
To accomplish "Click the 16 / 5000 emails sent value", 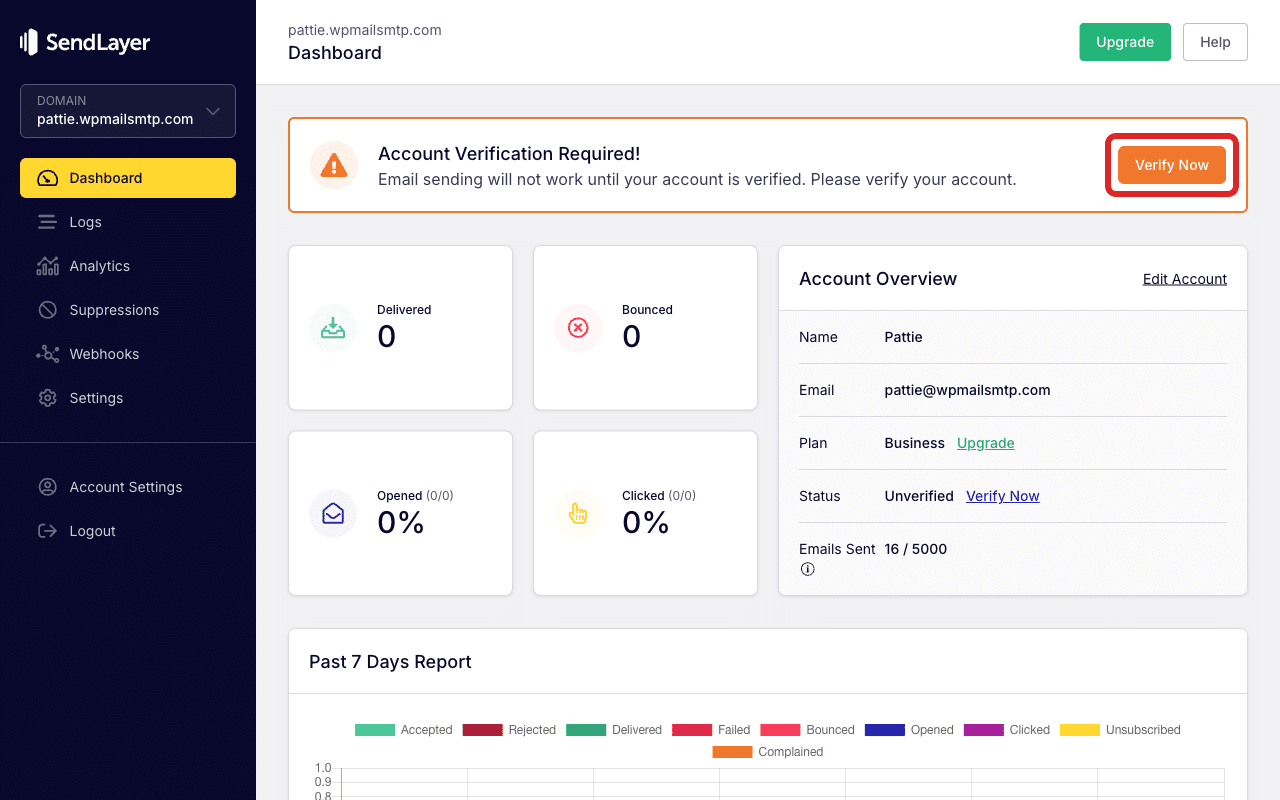I will click(915, 549).
